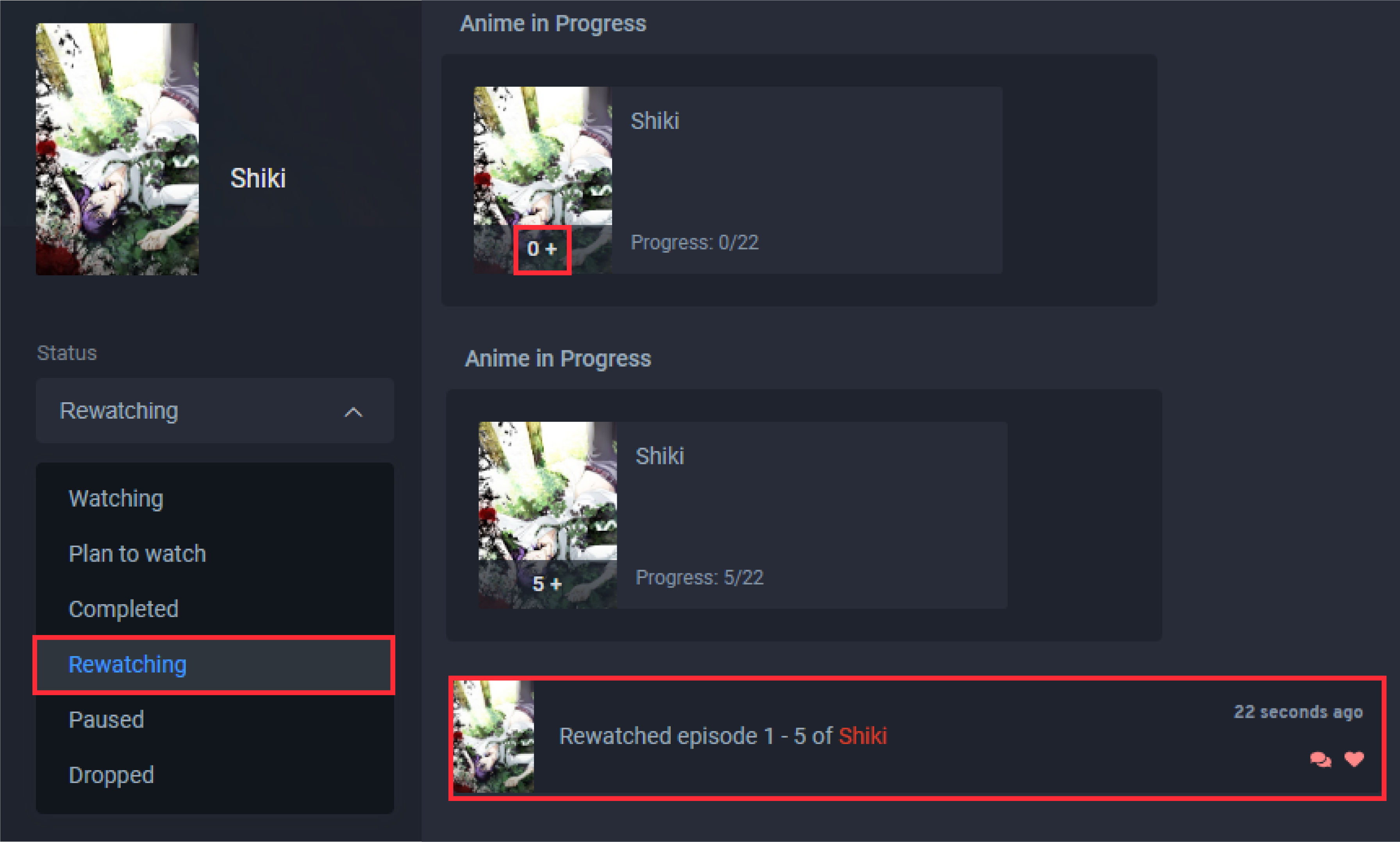Set status to Dropped
The height and width of the screenshot is (842, 1400).
pyautogui.click(x=111, y=775)
